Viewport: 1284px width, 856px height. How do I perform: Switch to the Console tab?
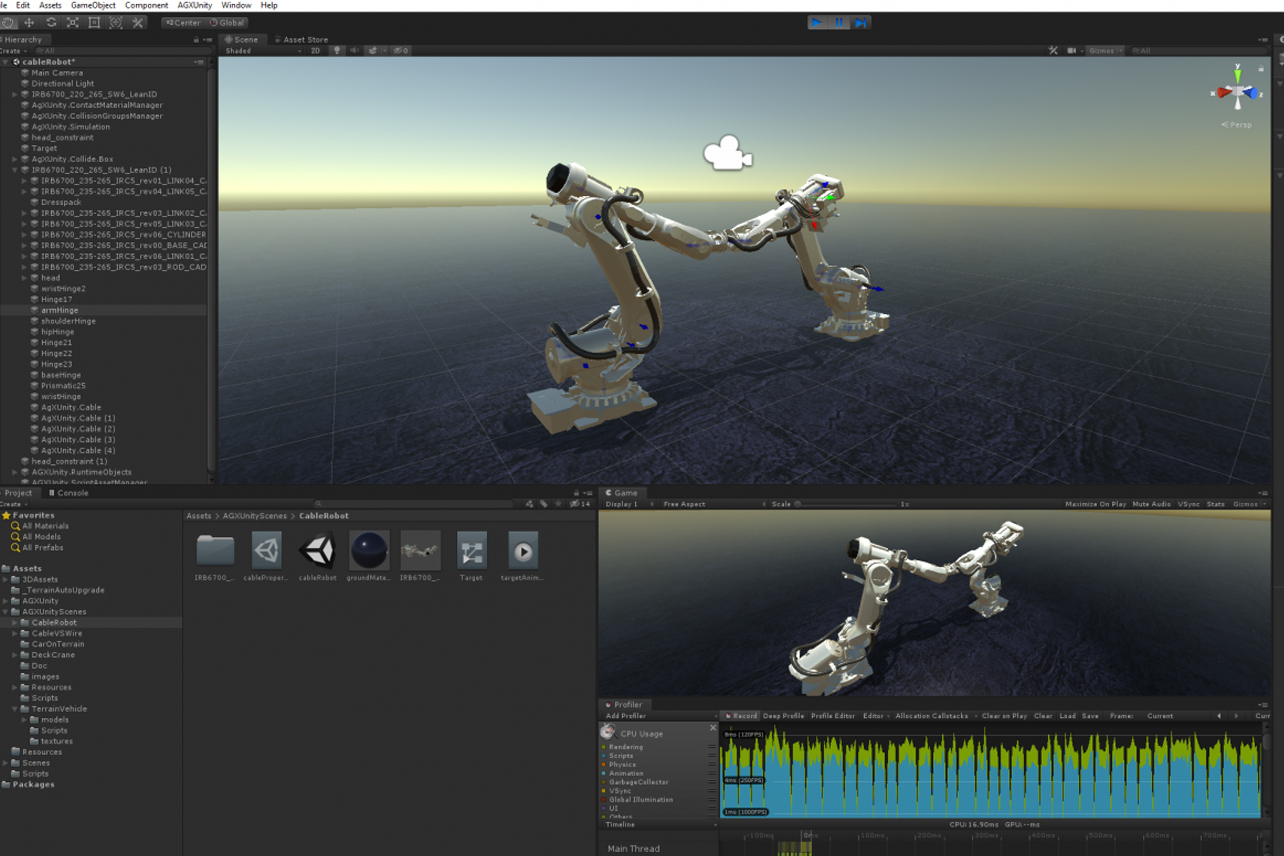(x=70, y=492)
